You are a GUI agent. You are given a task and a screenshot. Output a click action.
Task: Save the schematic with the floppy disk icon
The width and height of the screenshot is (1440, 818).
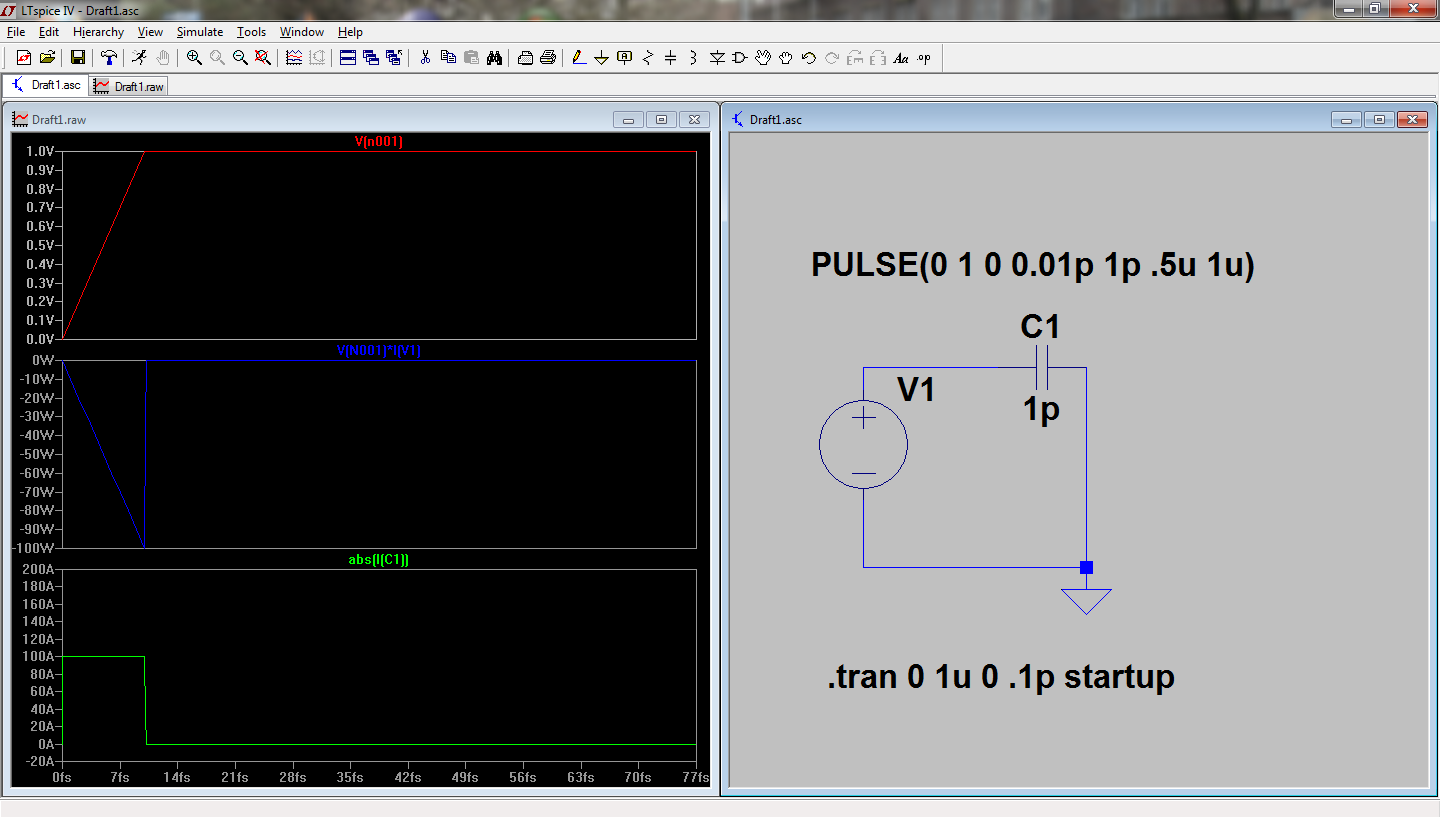(x=77, y=58)
